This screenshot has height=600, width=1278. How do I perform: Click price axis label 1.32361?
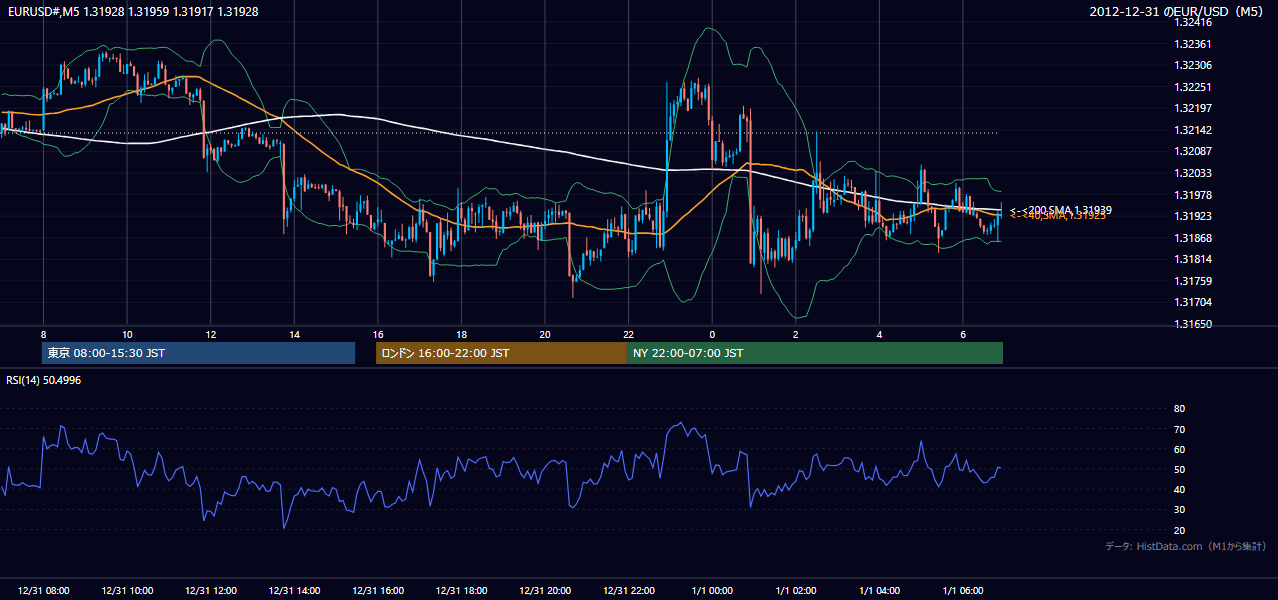(x=1193, y=44)
